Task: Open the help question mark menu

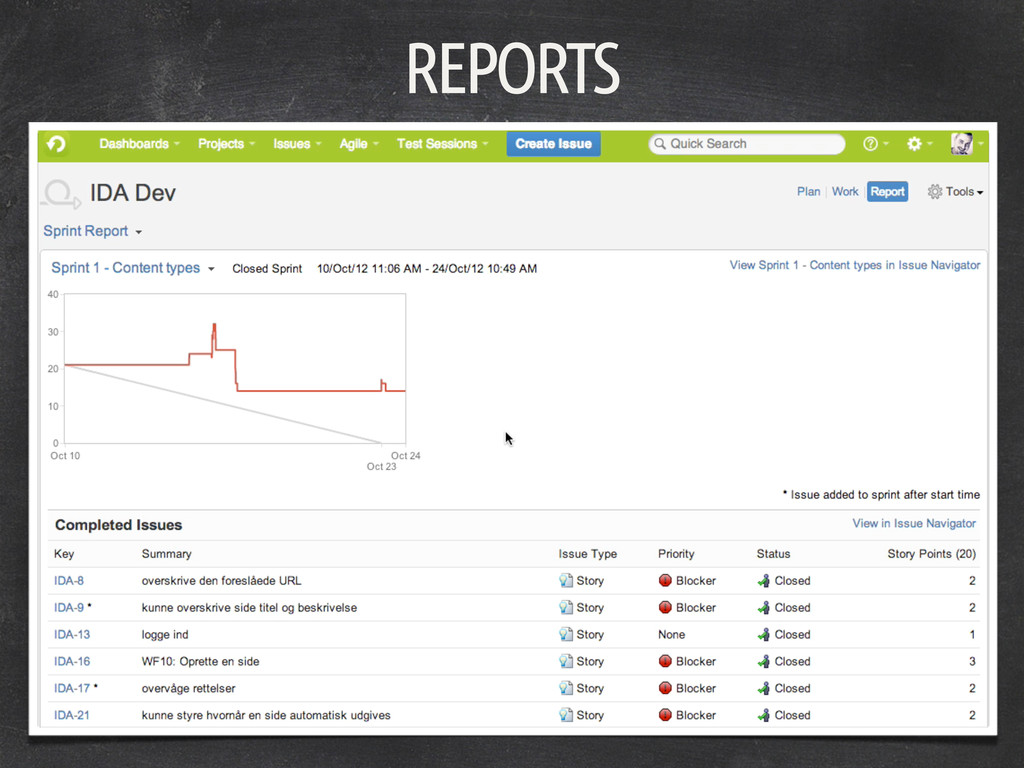Action: click(870, 144)
